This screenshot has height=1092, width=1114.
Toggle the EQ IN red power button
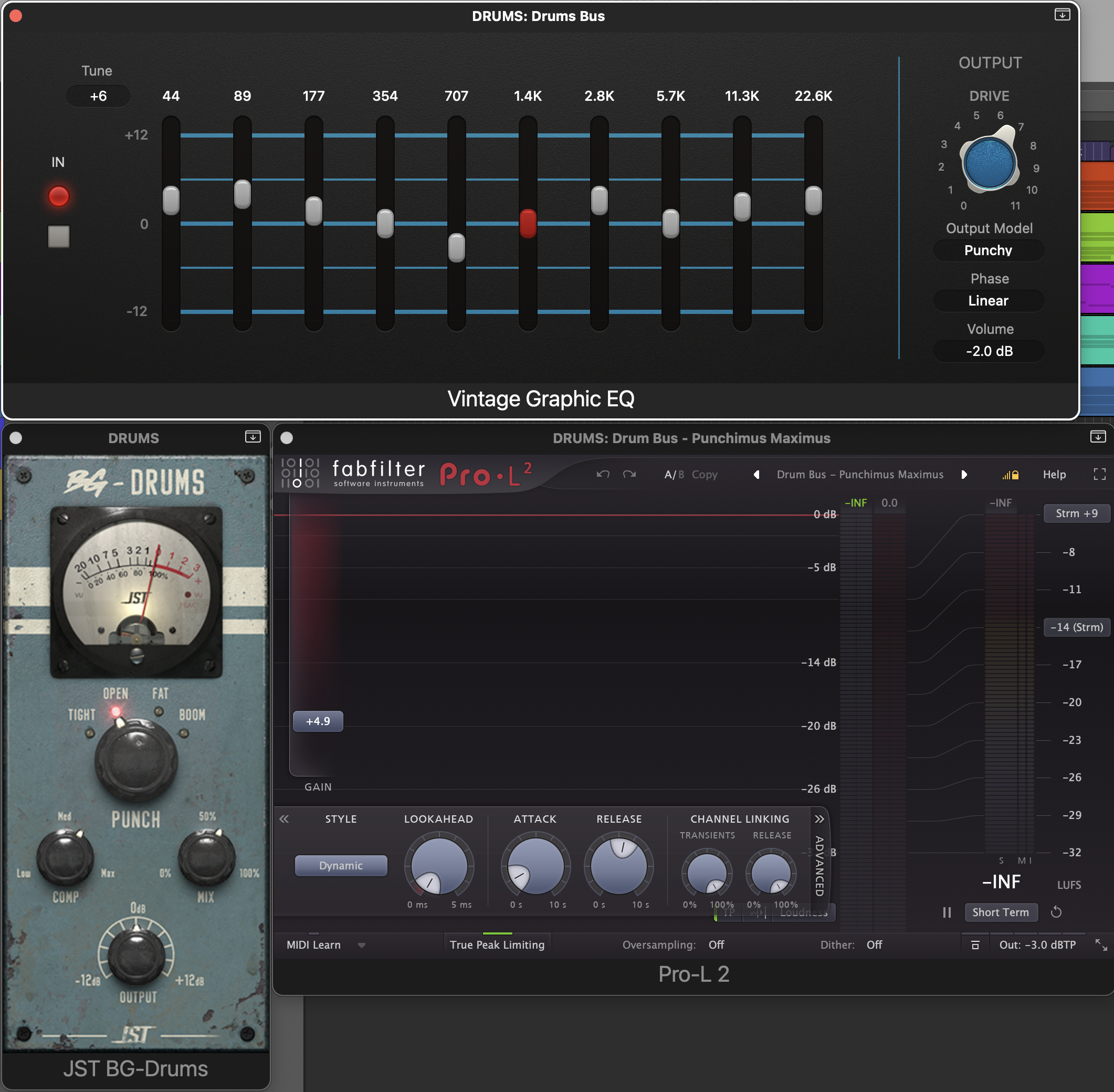(x=58, y=196)
